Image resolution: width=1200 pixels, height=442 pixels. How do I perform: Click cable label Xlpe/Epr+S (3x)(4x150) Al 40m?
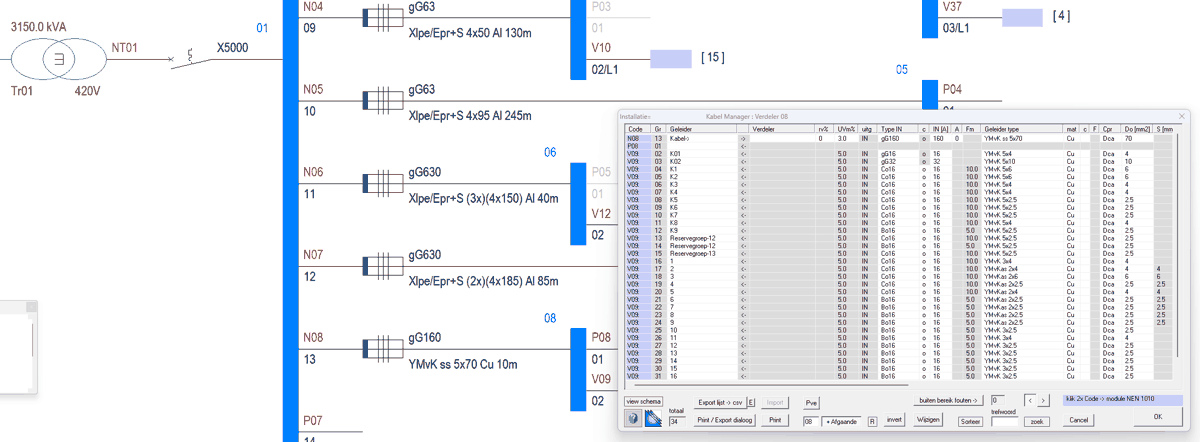pos(483,200)
